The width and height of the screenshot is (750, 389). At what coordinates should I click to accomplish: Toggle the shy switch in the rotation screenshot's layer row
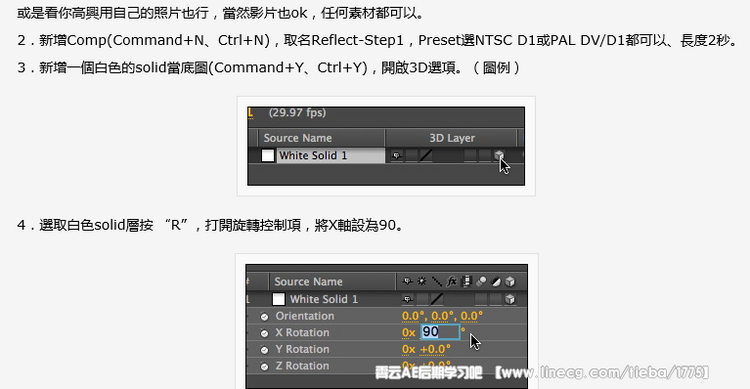point(407,299)
